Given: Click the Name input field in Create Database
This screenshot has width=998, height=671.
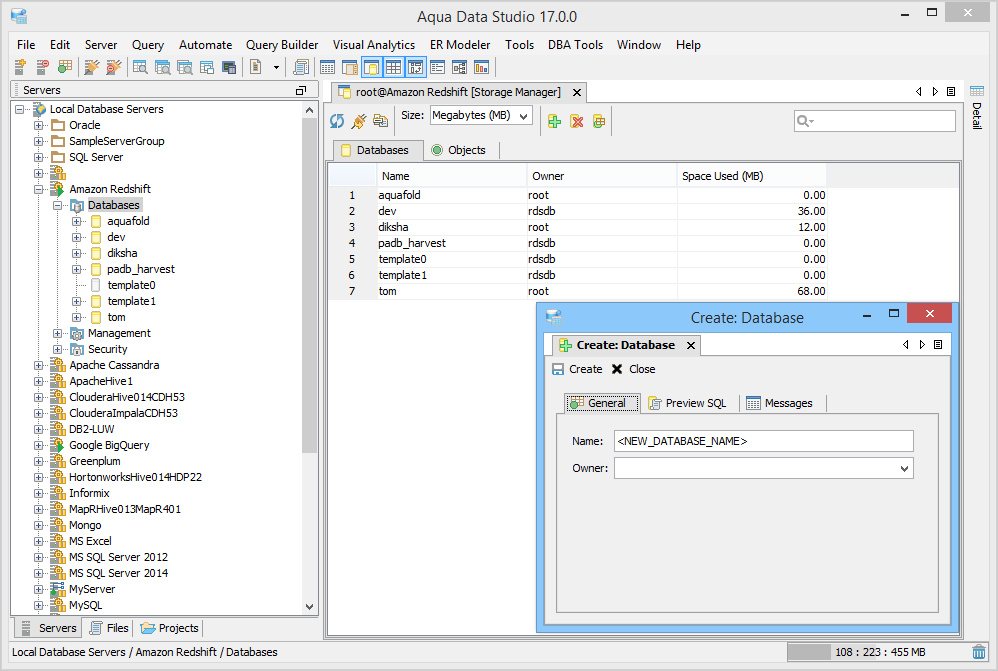Looking at the screenshot, I should (x=763, y=441).
